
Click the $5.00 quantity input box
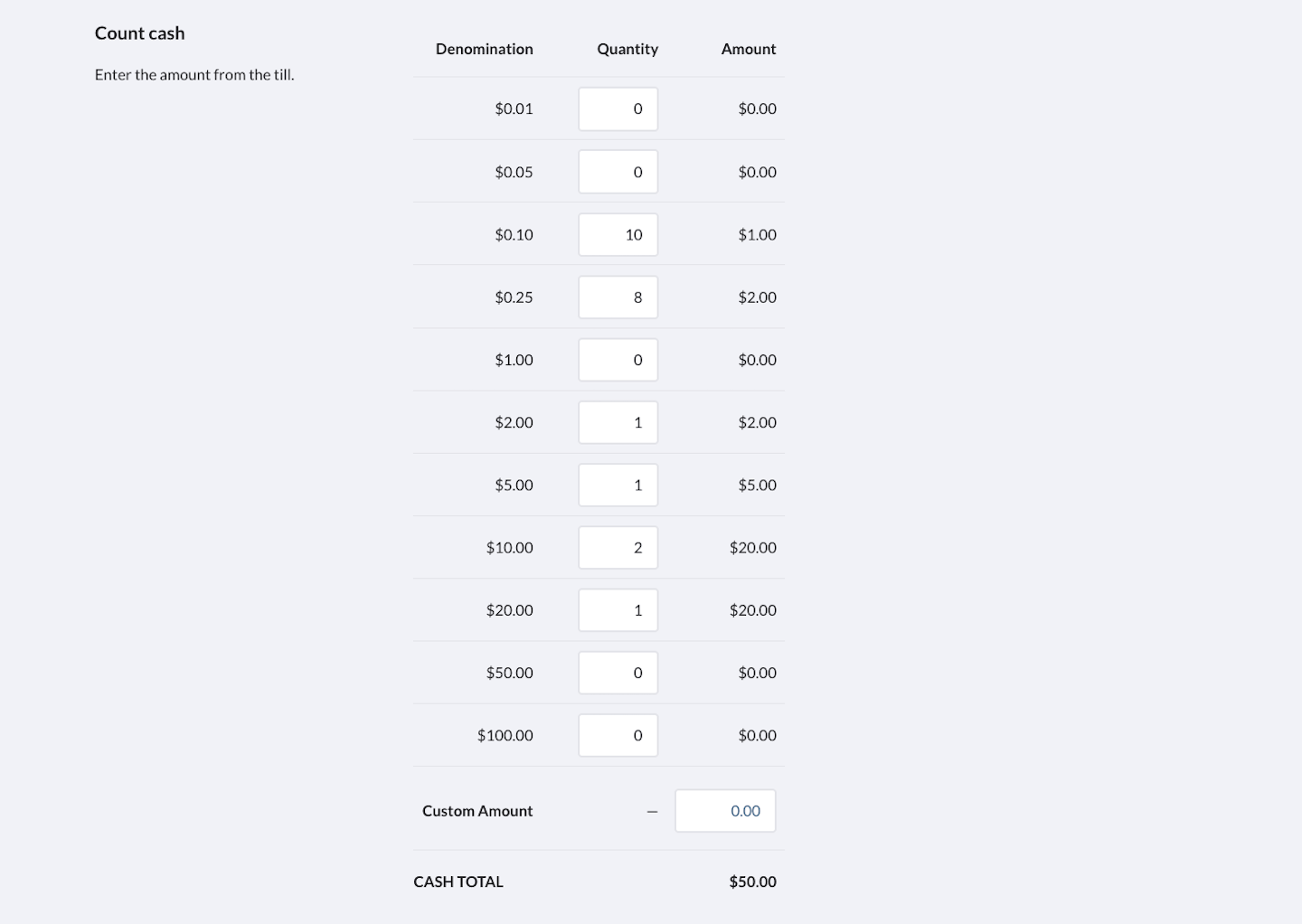[x=618, y=485]
